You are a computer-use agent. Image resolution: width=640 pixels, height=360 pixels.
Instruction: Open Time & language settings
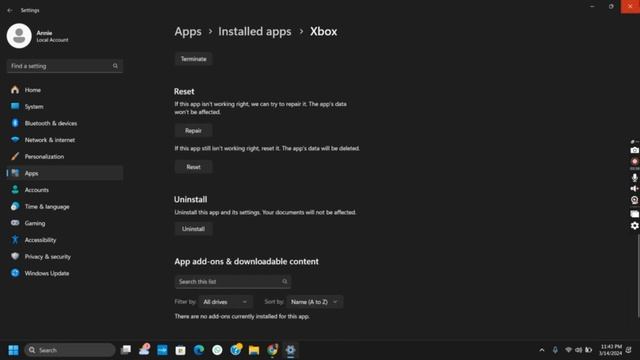click(64, 207)
